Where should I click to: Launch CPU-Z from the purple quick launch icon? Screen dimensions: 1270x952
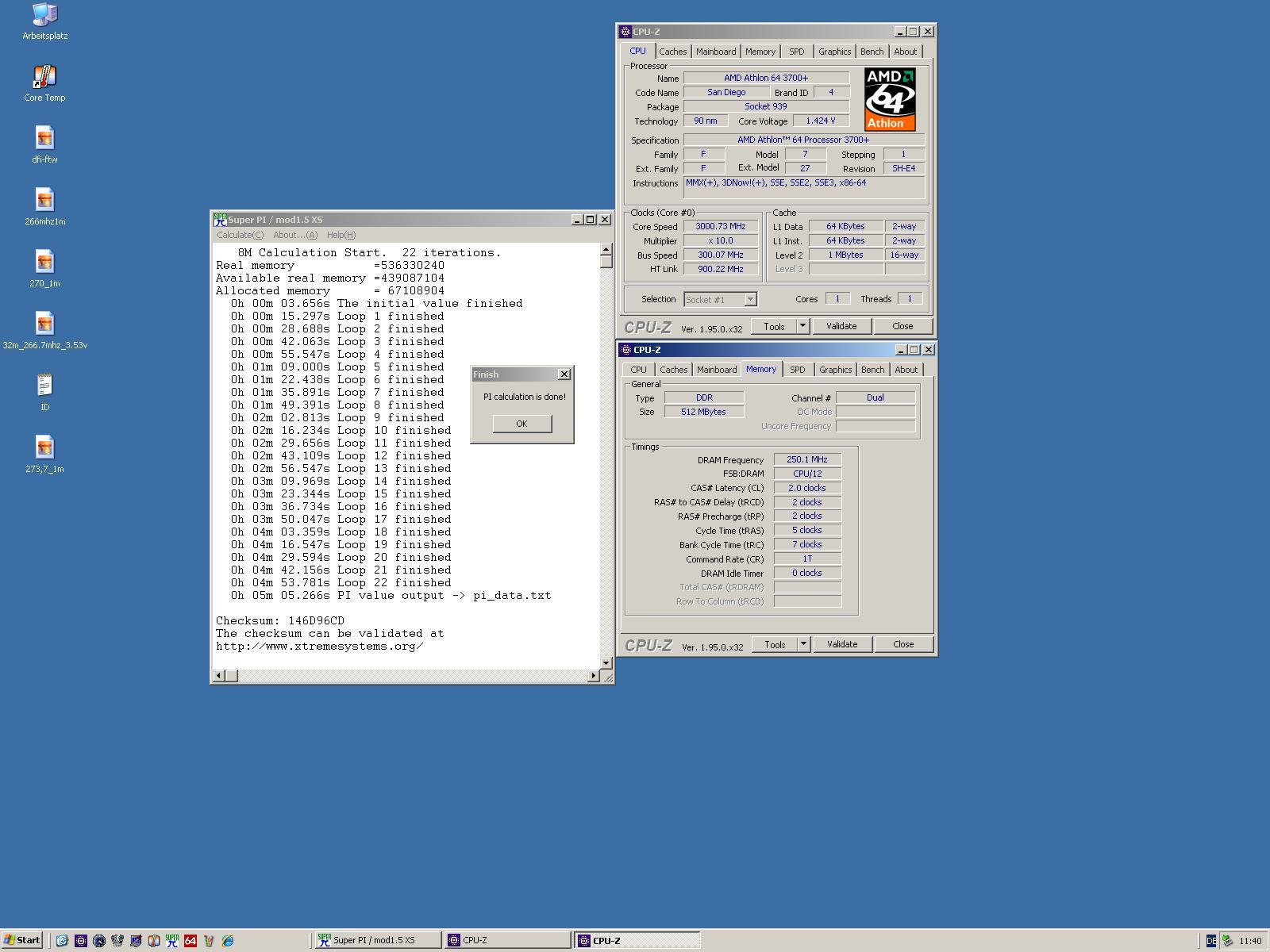pos(80,940)
